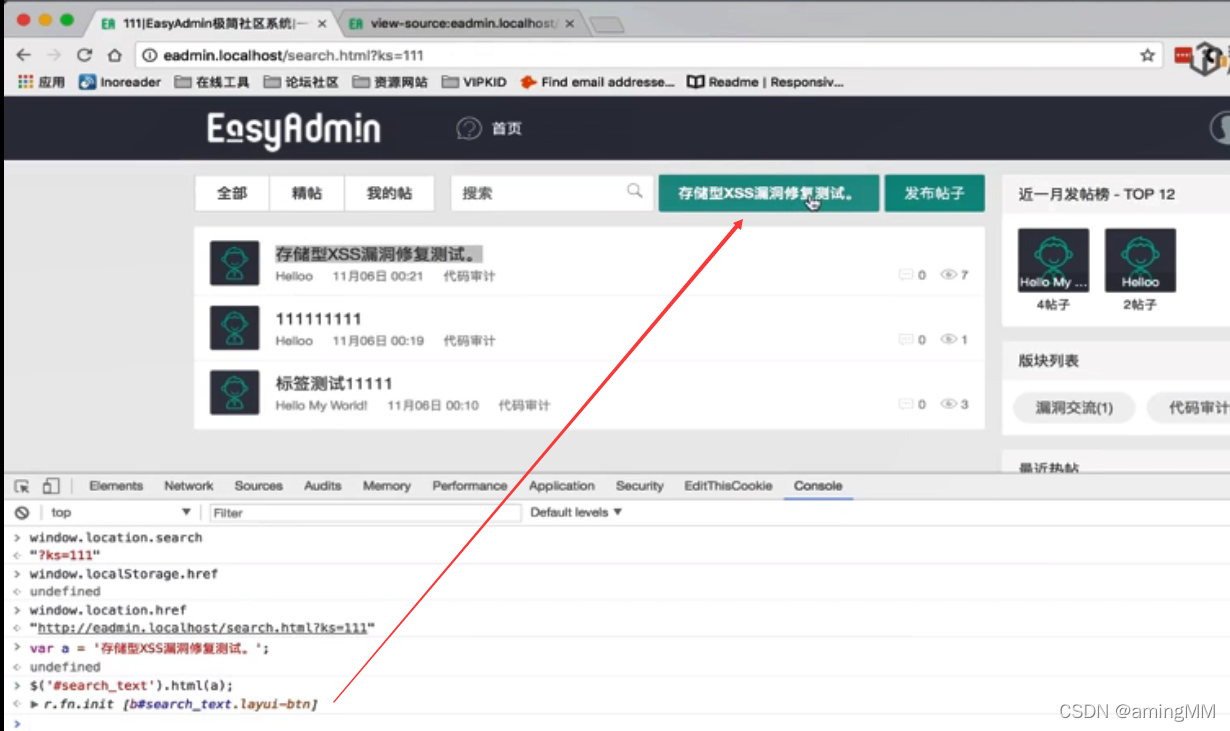Switch to the Application tab in DevTools
The image size is (1230, 731).
[x=562, y=486]
